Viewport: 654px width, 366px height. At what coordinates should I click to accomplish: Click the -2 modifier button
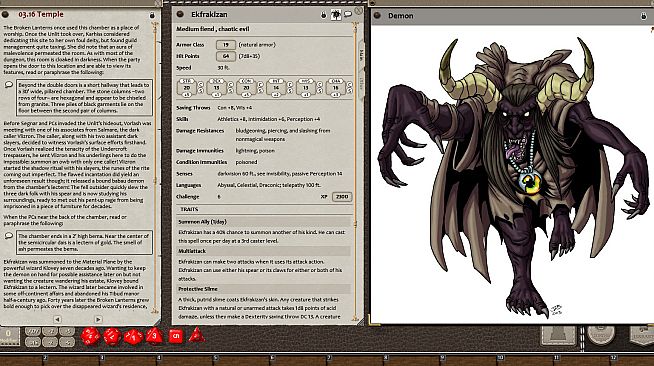tap(50, 342)
